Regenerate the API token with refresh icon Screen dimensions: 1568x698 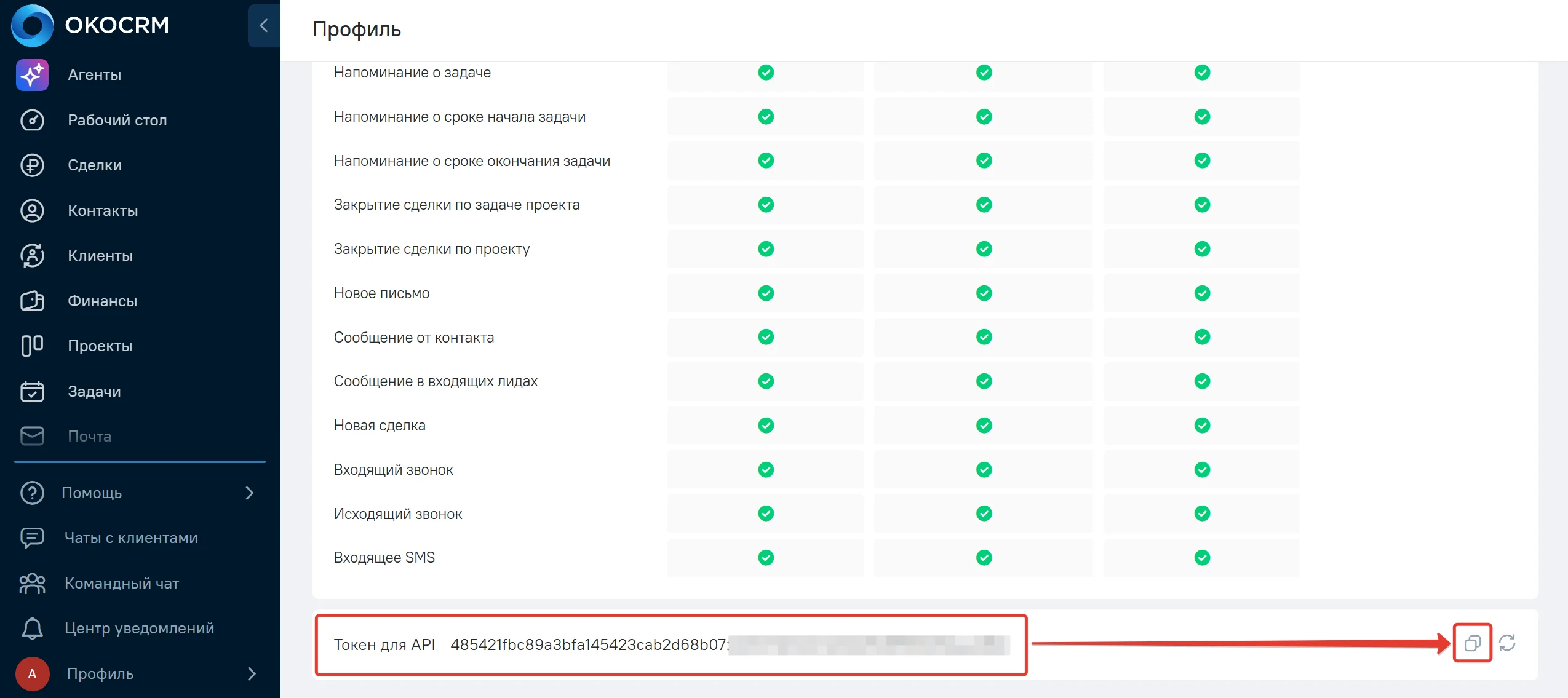point(1507,643)
